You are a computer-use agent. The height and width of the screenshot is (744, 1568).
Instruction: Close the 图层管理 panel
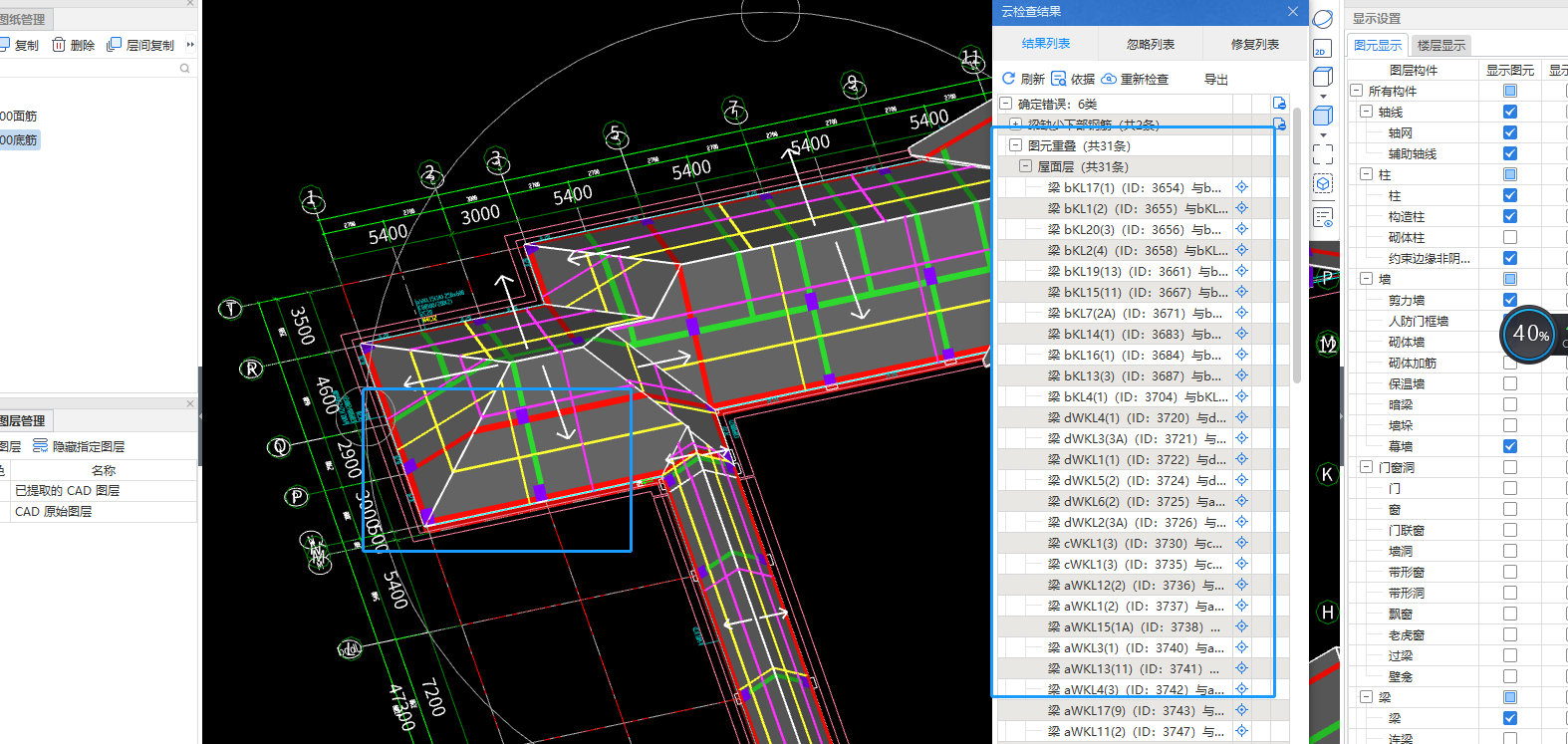(x=190, y=403)
